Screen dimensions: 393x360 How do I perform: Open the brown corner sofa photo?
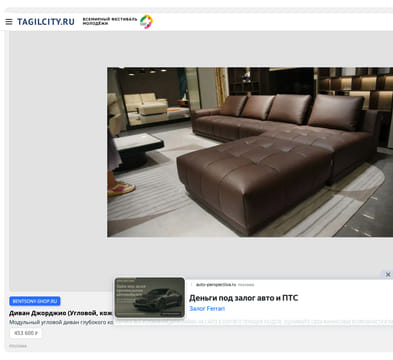point(250,152)
